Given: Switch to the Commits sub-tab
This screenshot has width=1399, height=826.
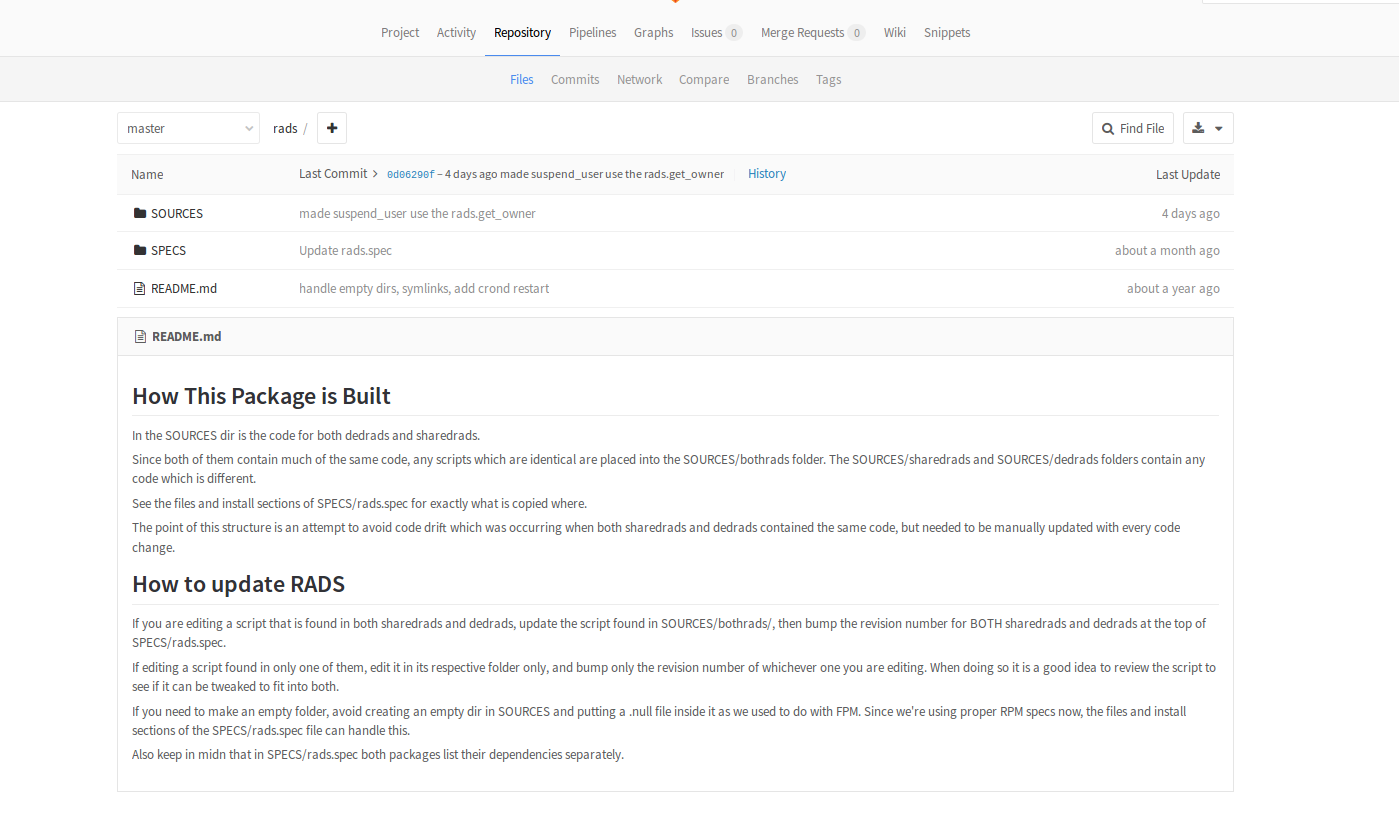Looking at the screenshot, I should tap(575, 79).
